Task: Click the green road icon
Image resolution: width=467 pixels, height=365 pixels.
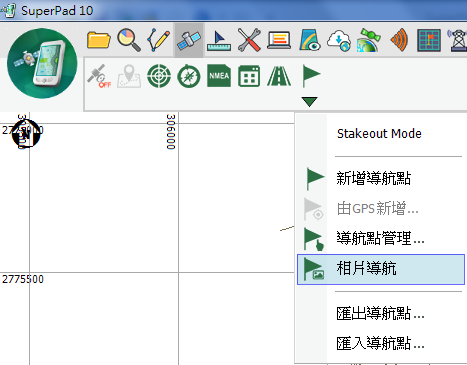Action: [279, 76]
